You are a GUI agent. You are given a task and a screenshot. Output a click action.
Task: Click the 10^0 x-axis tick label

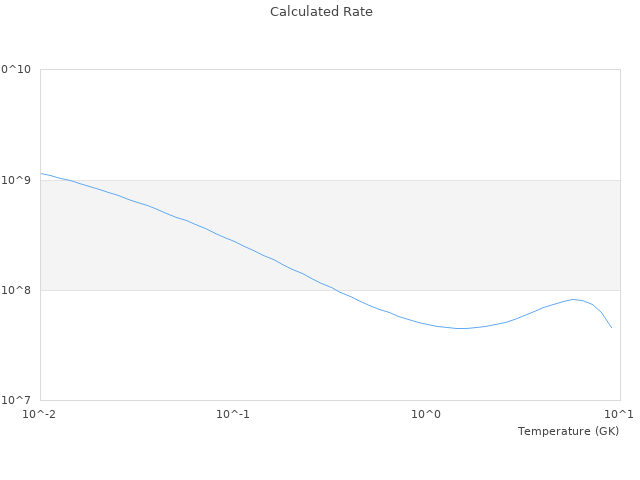426,414
